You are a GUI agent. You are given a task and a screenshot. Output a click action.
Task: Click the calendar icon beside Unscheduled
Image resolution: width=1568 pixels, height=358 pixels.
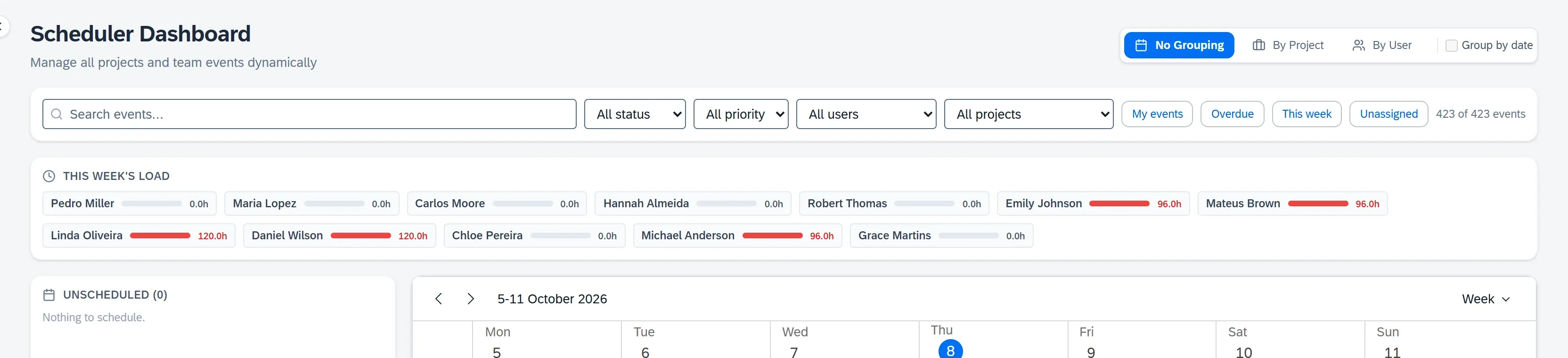point(49,295)
